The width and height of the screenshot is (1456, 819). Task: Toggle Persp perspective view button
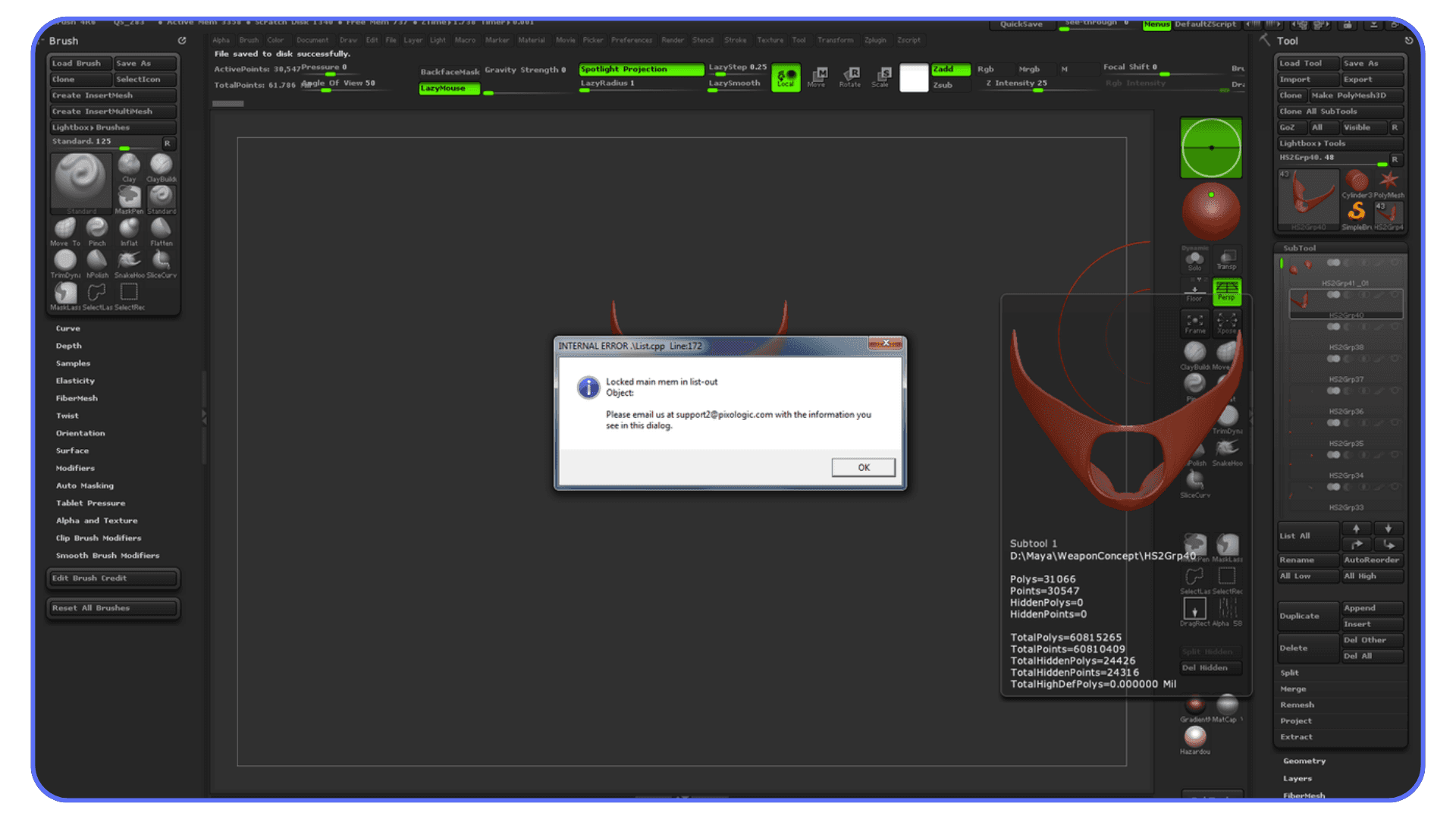[1226, 290]
